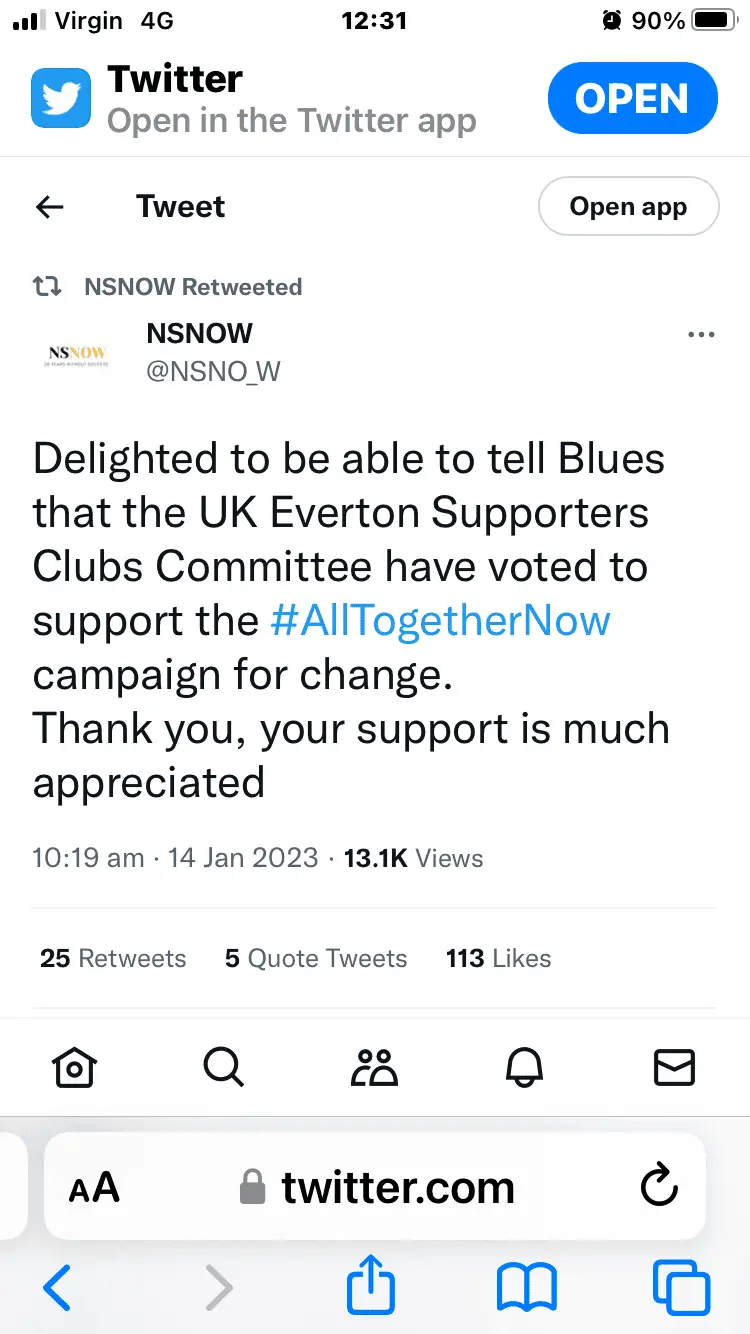
Task: Tap the blue OPEN button
Action: [x=632, y=99]
